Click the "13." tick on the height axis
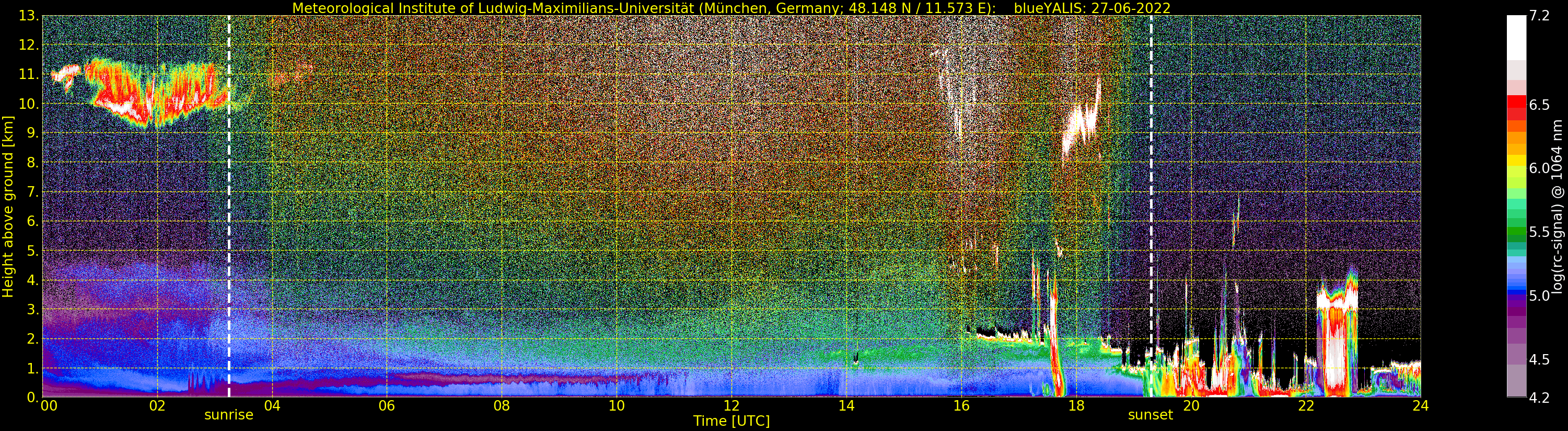 point(29,16)
